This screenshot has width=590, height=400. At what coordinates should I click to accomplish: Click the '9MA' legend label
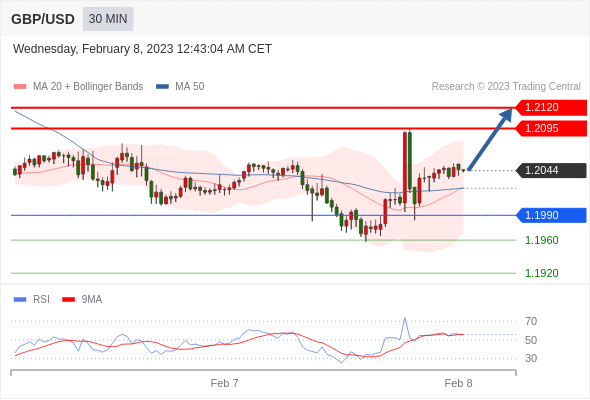pos(92,300)
